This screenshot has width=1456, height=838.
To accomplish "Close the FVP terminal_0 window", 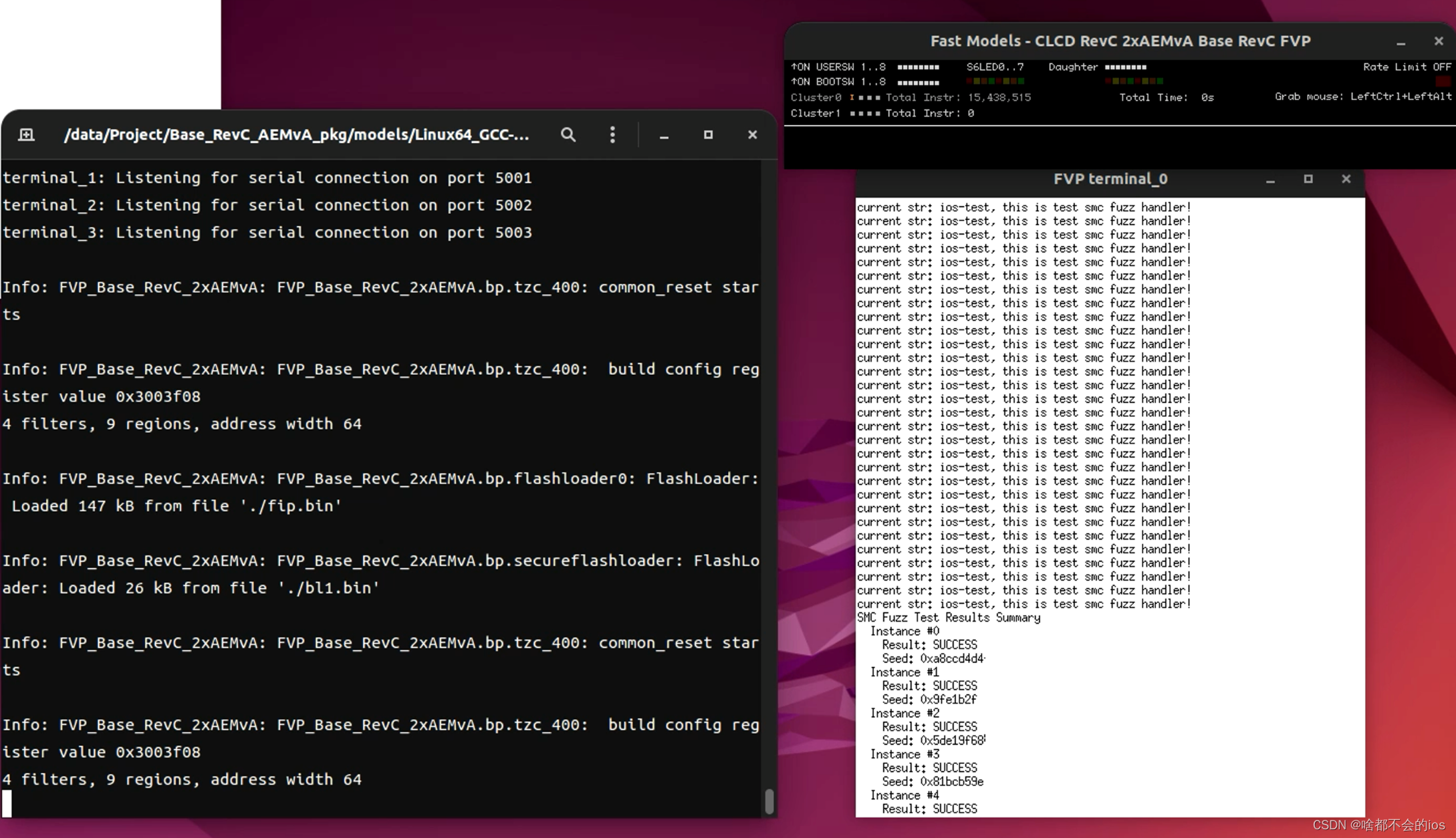I will (x=1346, y=179).
